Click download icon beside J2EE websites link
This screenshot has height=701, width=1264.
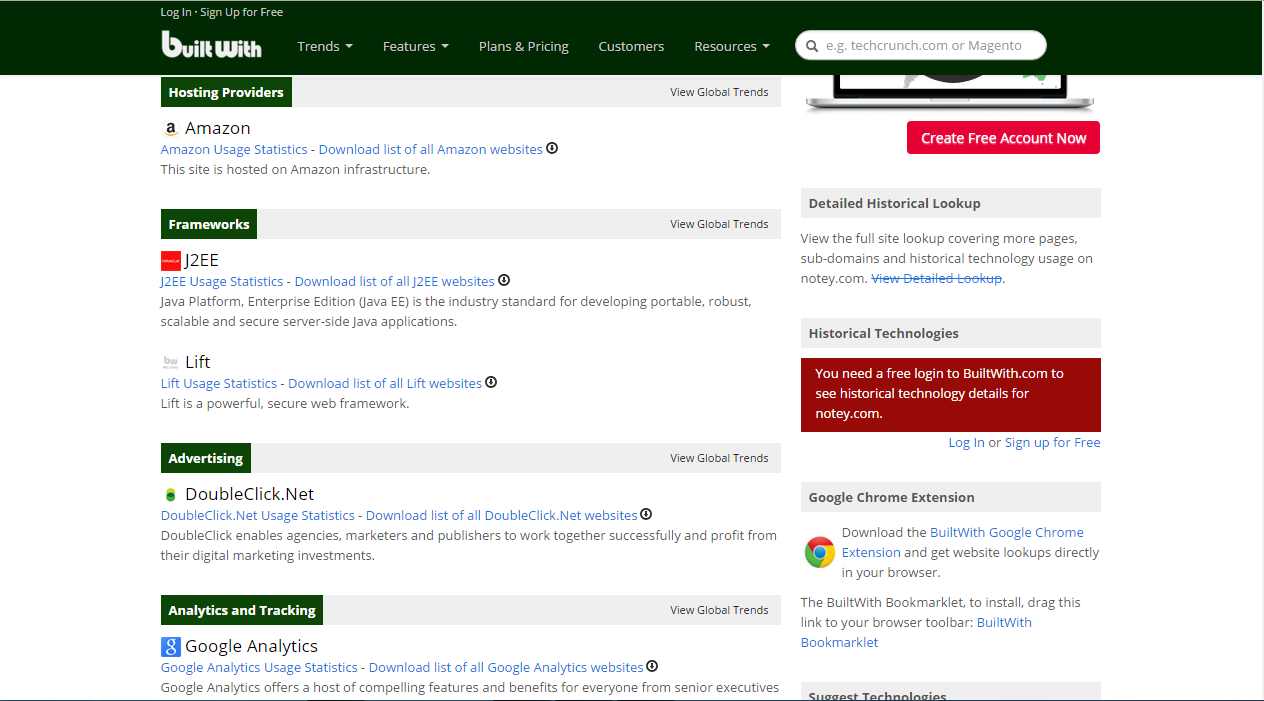click(x=504, y=280)
